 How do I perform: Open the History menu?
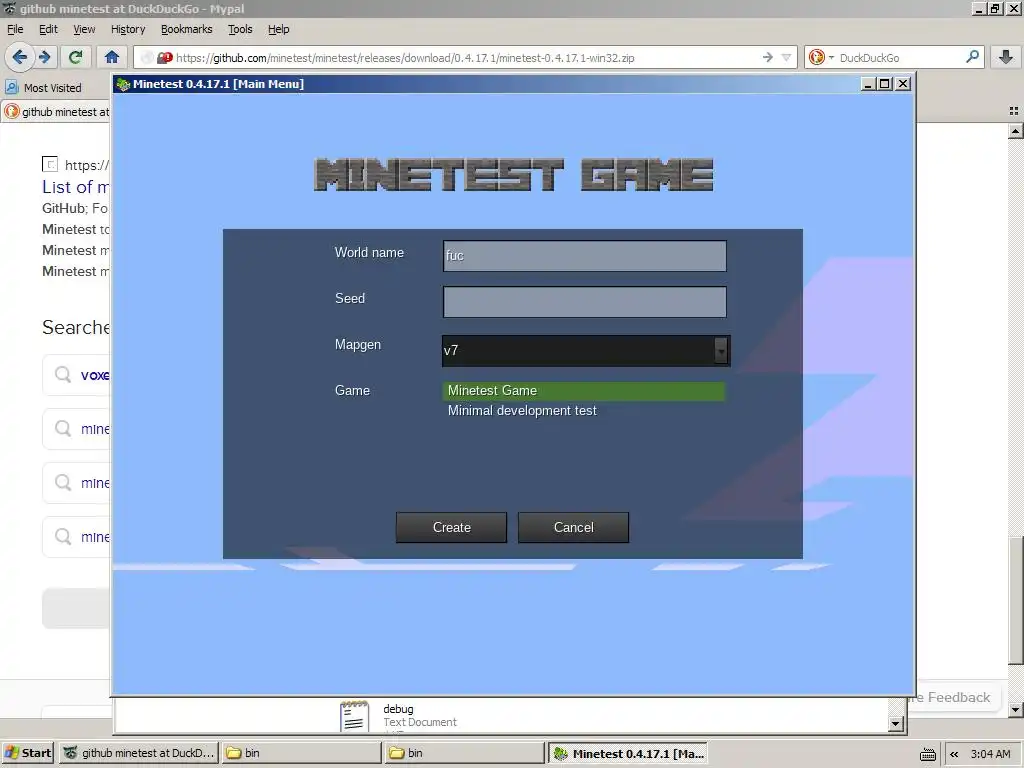click(128, 29)
